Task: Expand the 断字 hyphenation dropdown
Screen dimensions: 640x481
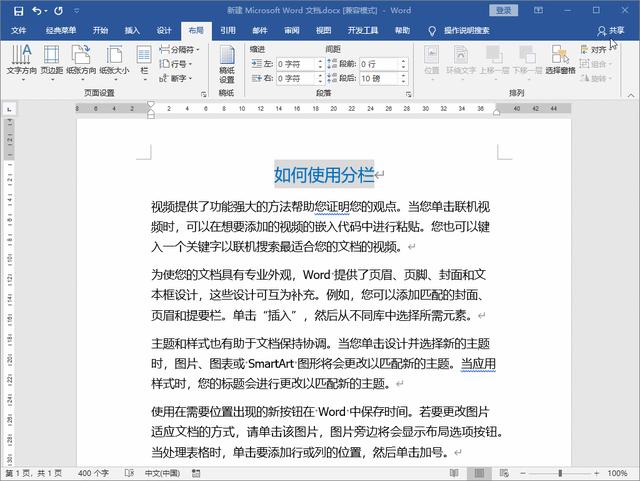Action: tap(176, 78)
